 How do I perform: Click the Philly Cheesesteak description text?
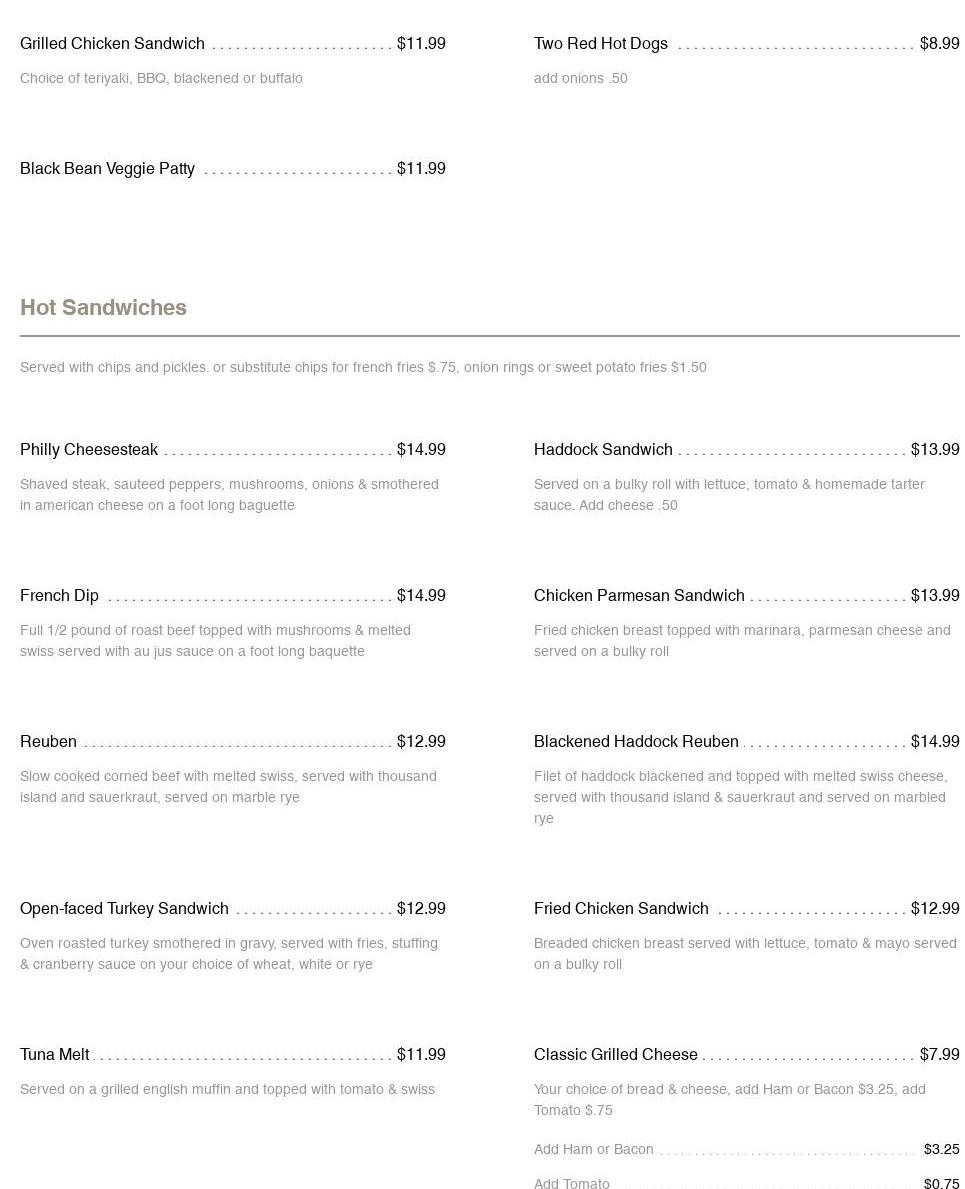(229, 495)
